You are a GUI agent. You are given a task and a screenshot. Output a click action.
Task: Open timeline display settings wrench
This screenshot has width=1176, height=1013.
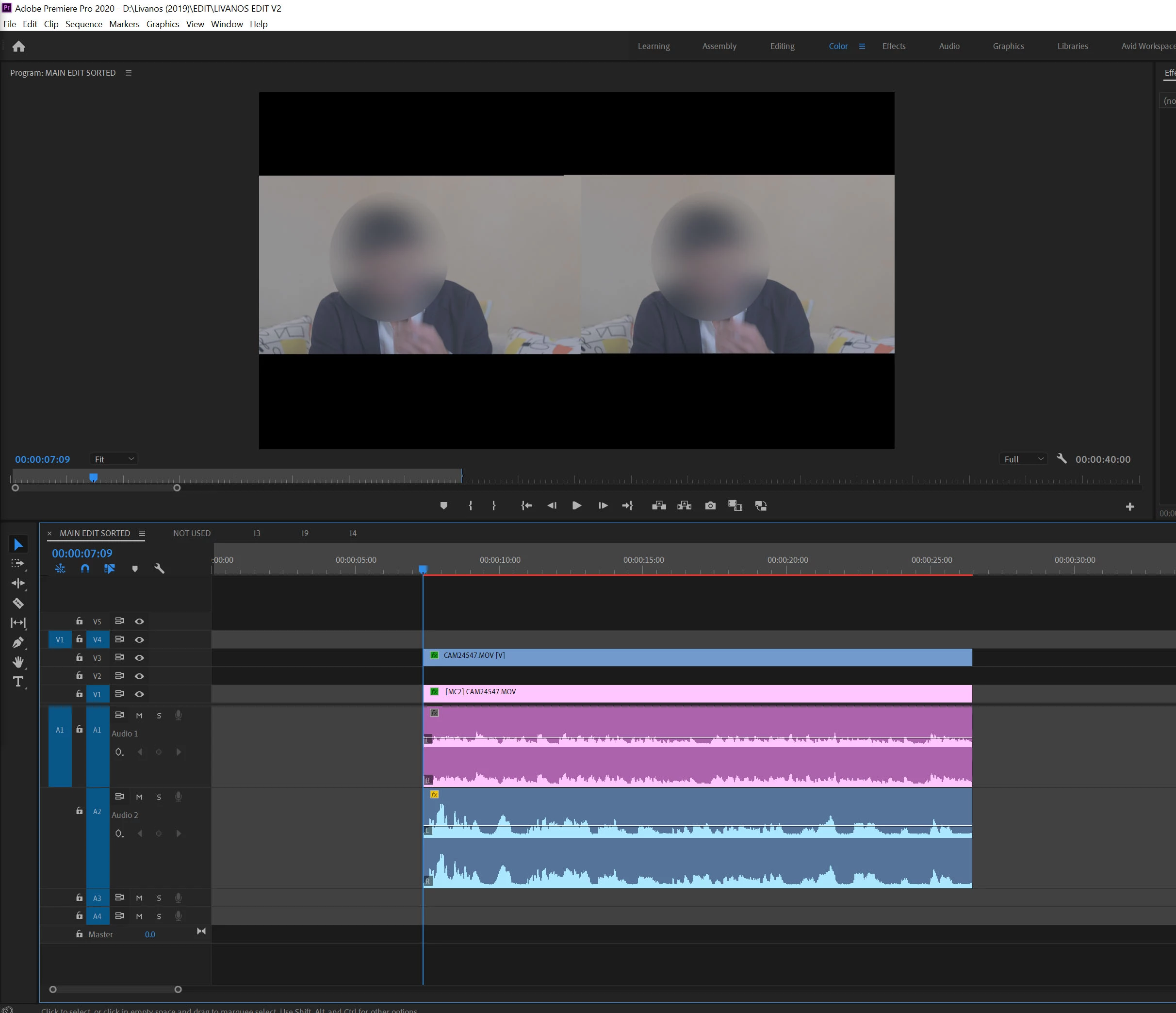[160, 569]
